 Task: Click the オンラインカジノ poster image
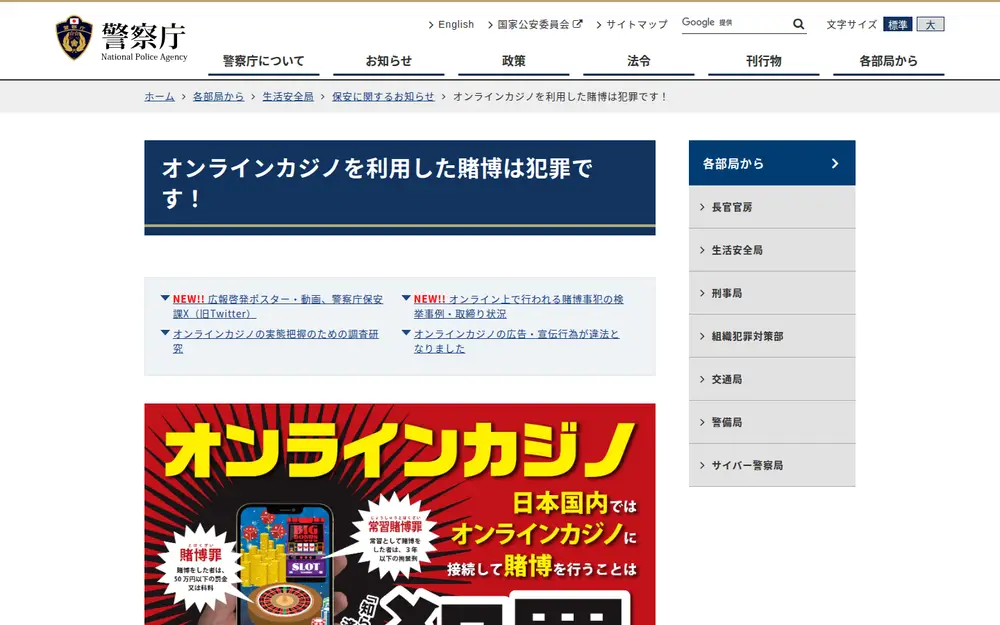[400, 514]
